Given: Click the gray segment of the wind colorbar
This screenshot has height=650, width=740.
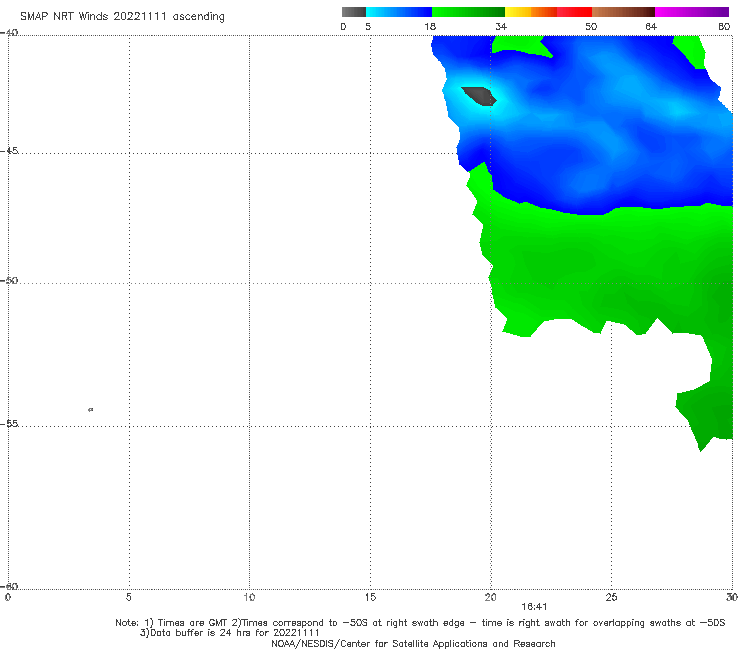Looking at the screenshot, I should coord(354,12).
